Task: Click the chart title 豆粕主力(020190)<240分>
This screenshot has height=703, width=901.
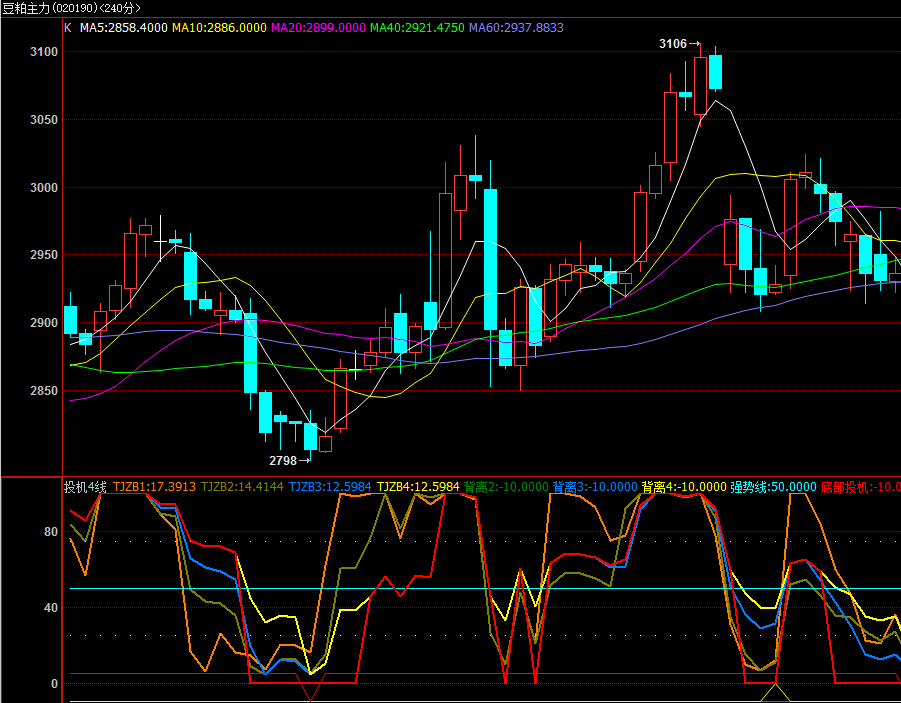Action: [71, 8]
